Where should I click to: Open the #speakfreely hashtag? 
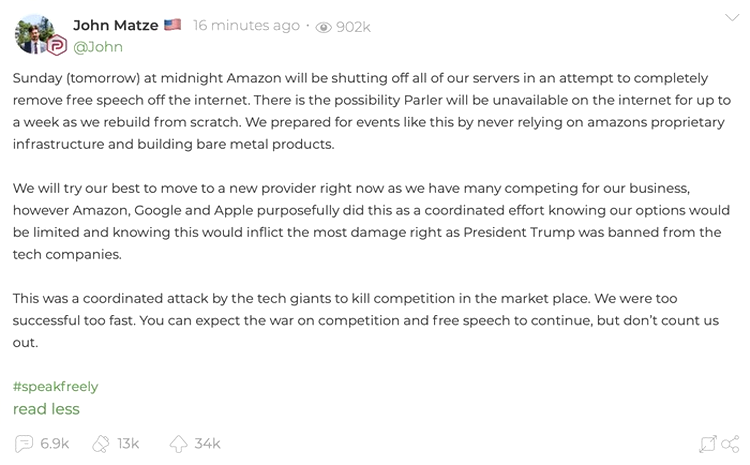[x=55, y=386]
